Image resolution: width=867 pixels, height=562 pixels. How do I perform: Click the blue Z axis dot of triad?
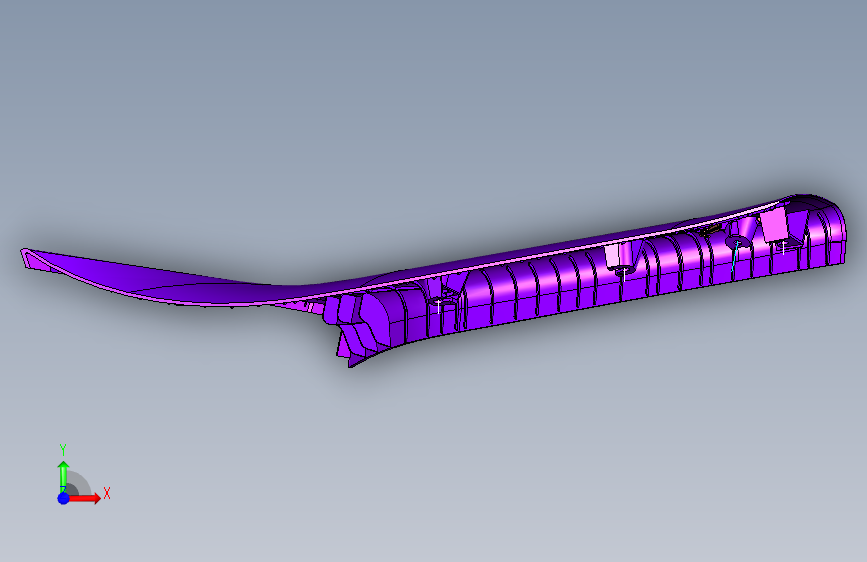[64, 498]
